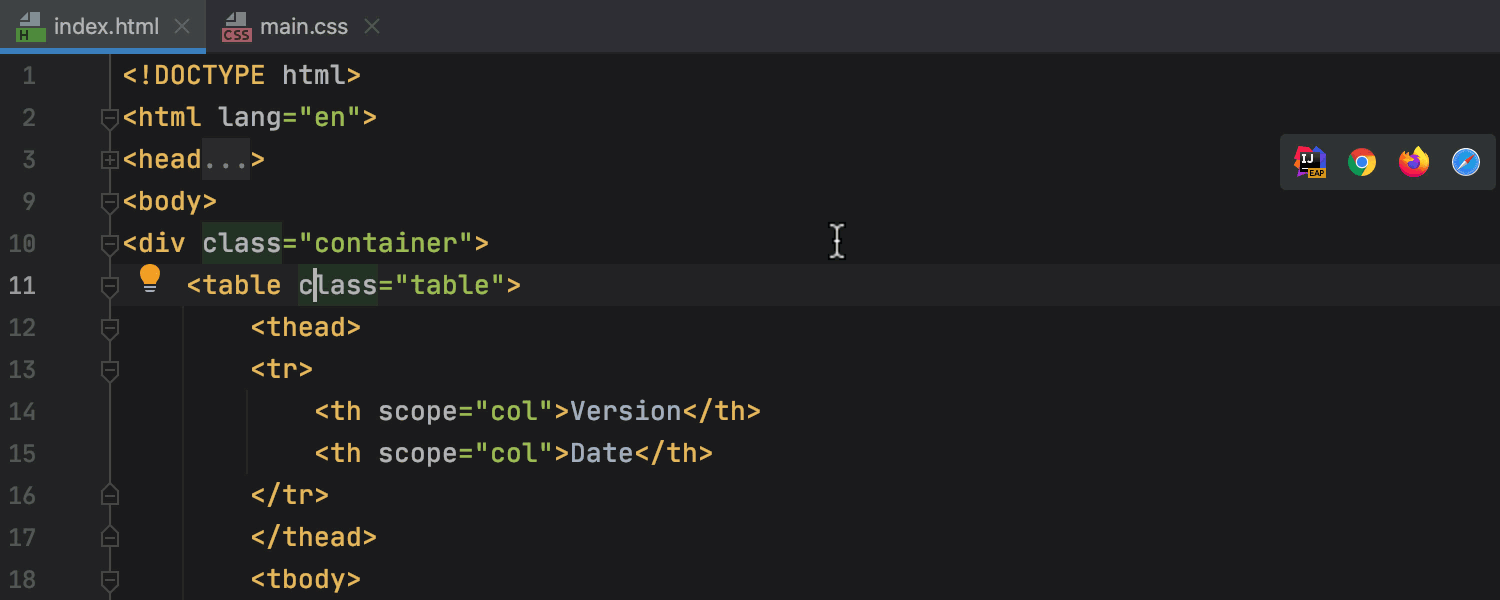Click the intention actions lightbulb
1500x600 pixels.
pos(150,278)
